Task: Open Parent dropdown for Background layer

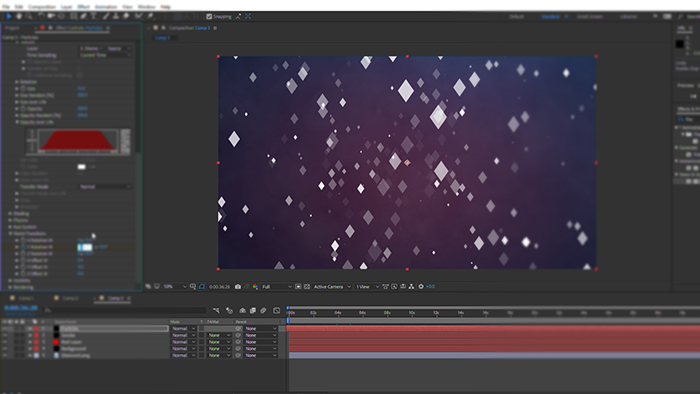Action: (x=261, y=348)
